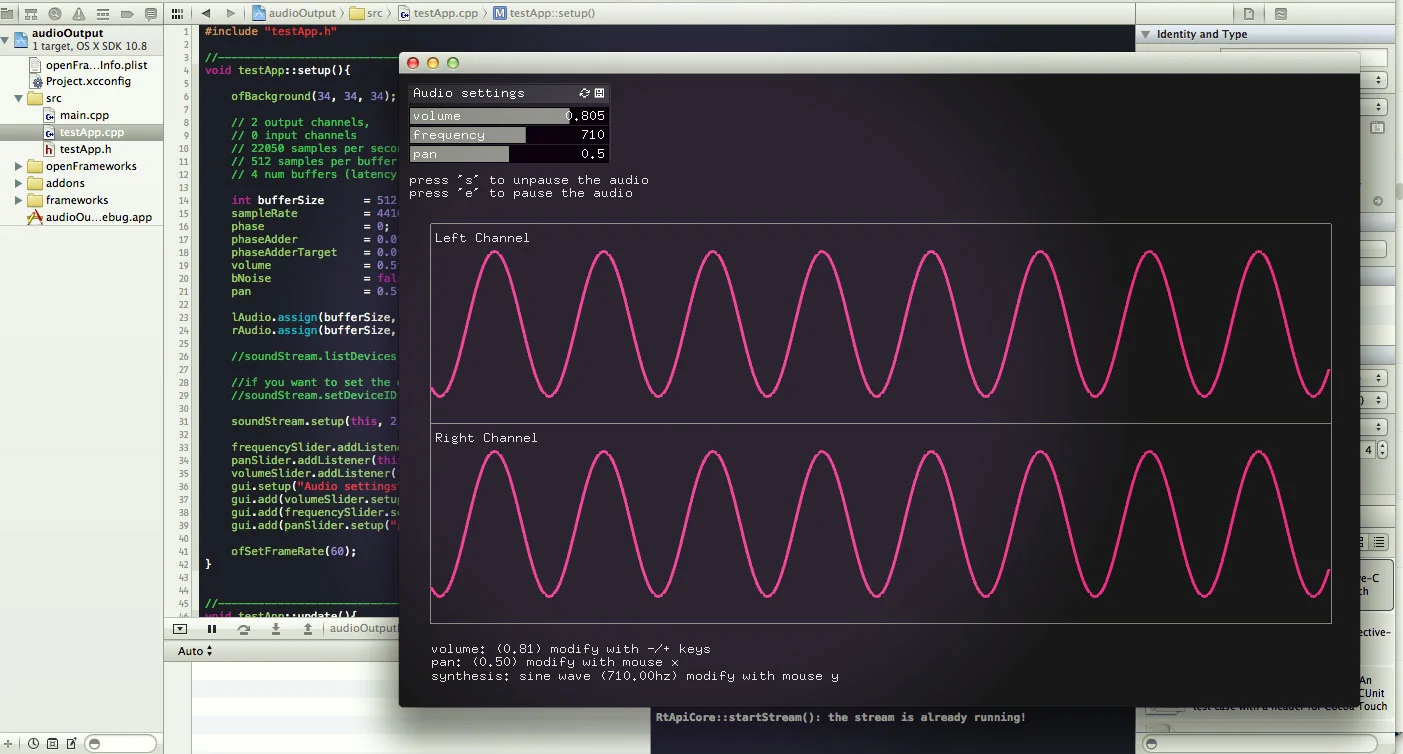Hide the debug area with toggle button
This screenshot has height=754, width=1403.
pyautogui.click(x=180, y=629)
